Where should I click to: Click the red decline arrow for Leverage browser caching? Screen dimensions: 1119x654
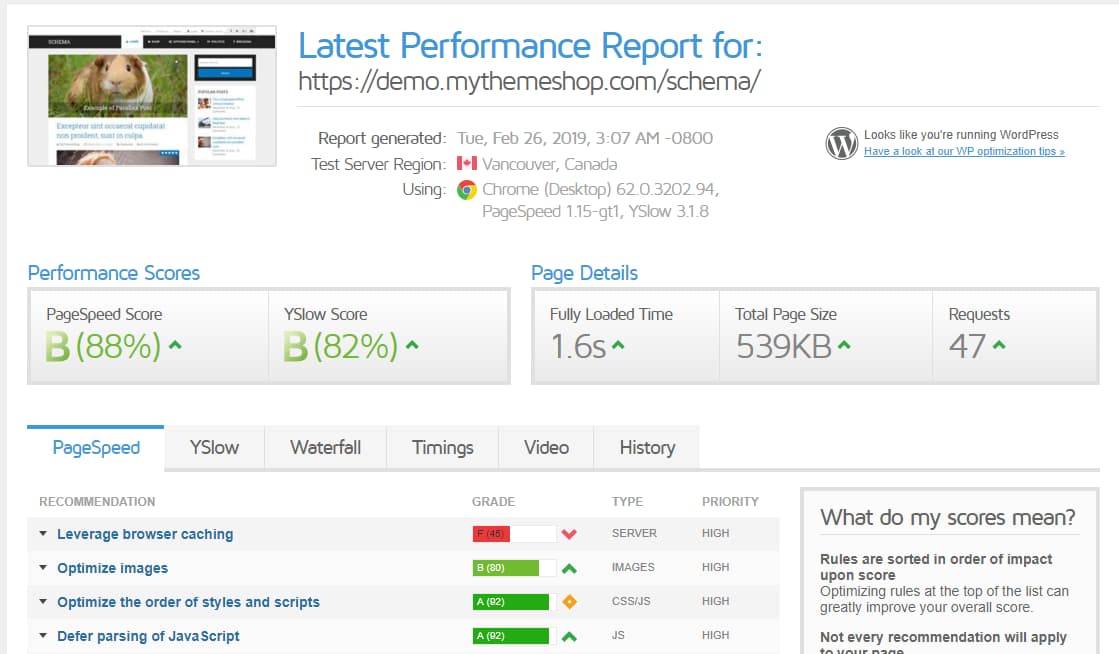click(x=568, y=534)
